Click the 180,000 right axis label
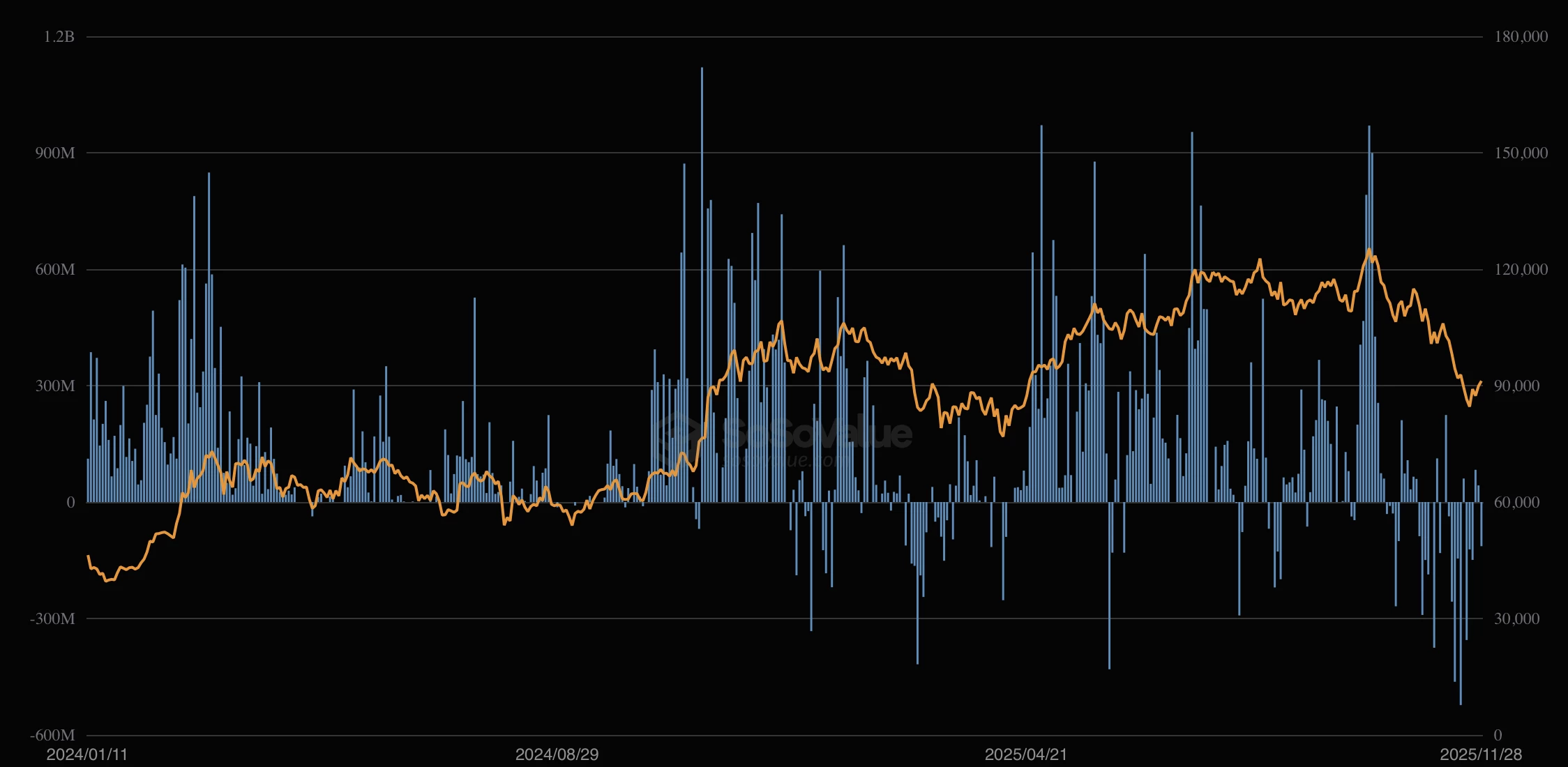1568x767 pixels. [1521, 37]
